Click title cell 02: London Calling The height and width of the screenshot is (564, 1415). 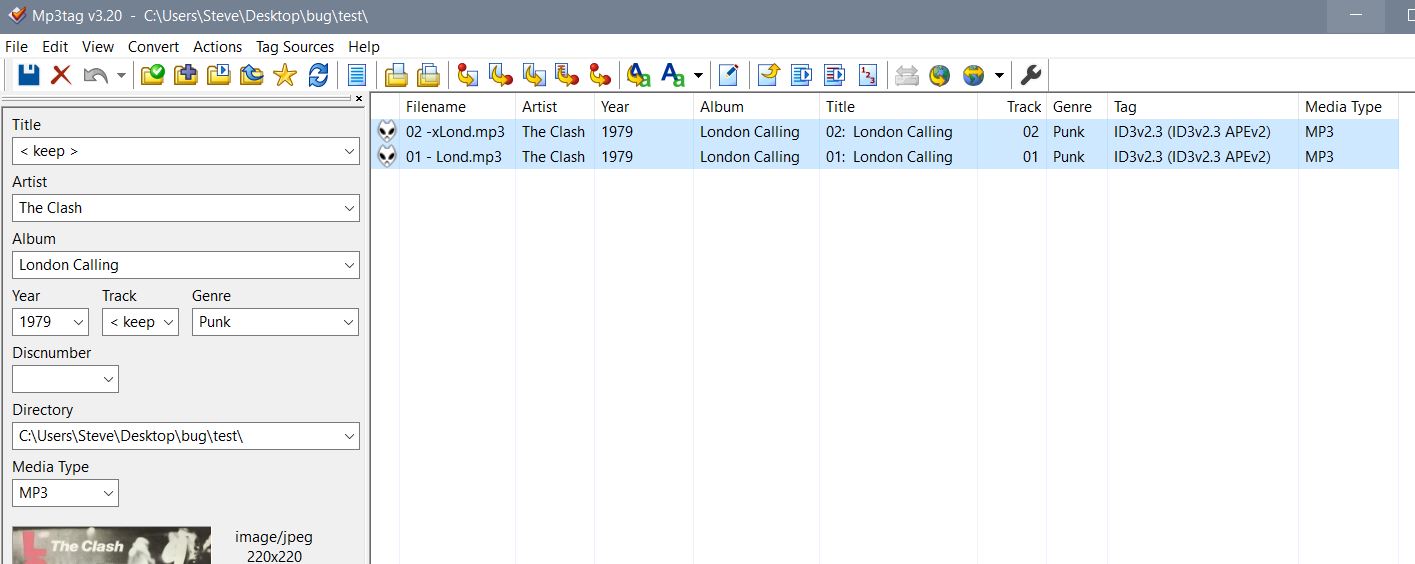(889, 131)
